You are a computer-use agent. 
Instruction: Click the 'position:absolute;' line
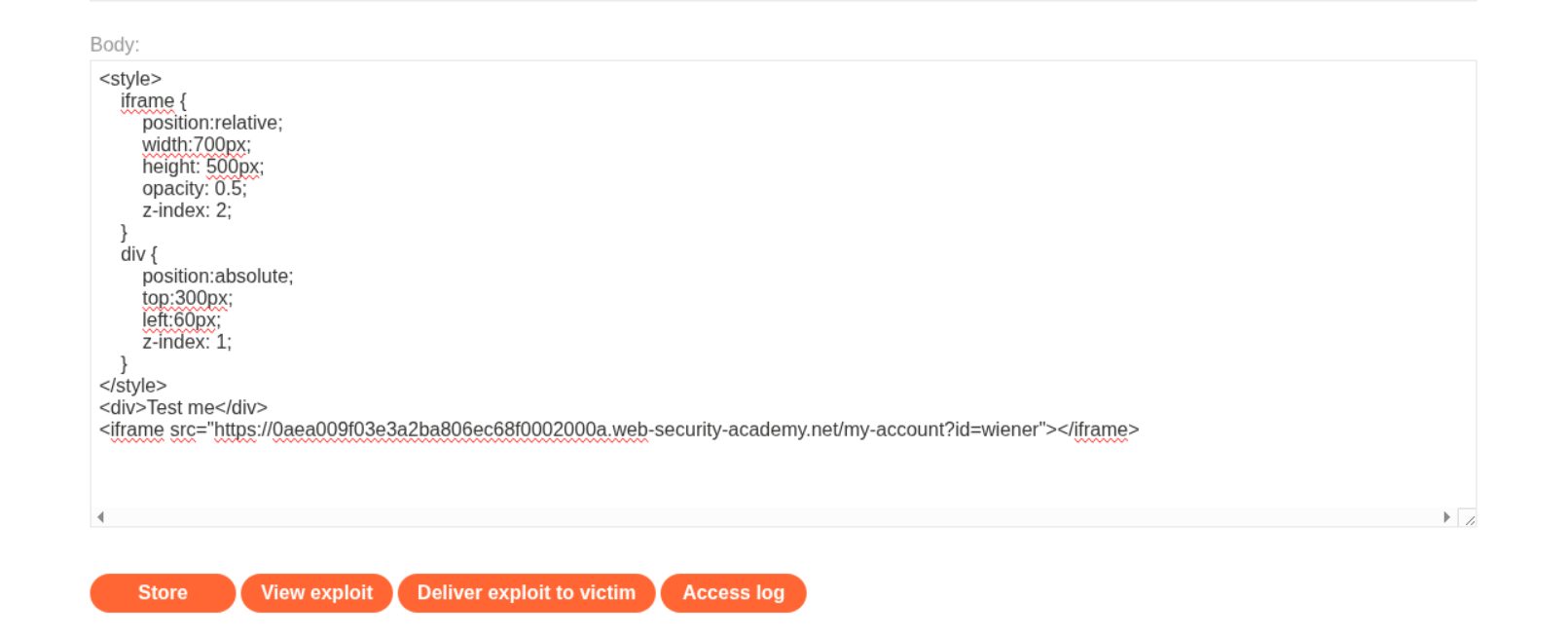[x=217, y=277]
